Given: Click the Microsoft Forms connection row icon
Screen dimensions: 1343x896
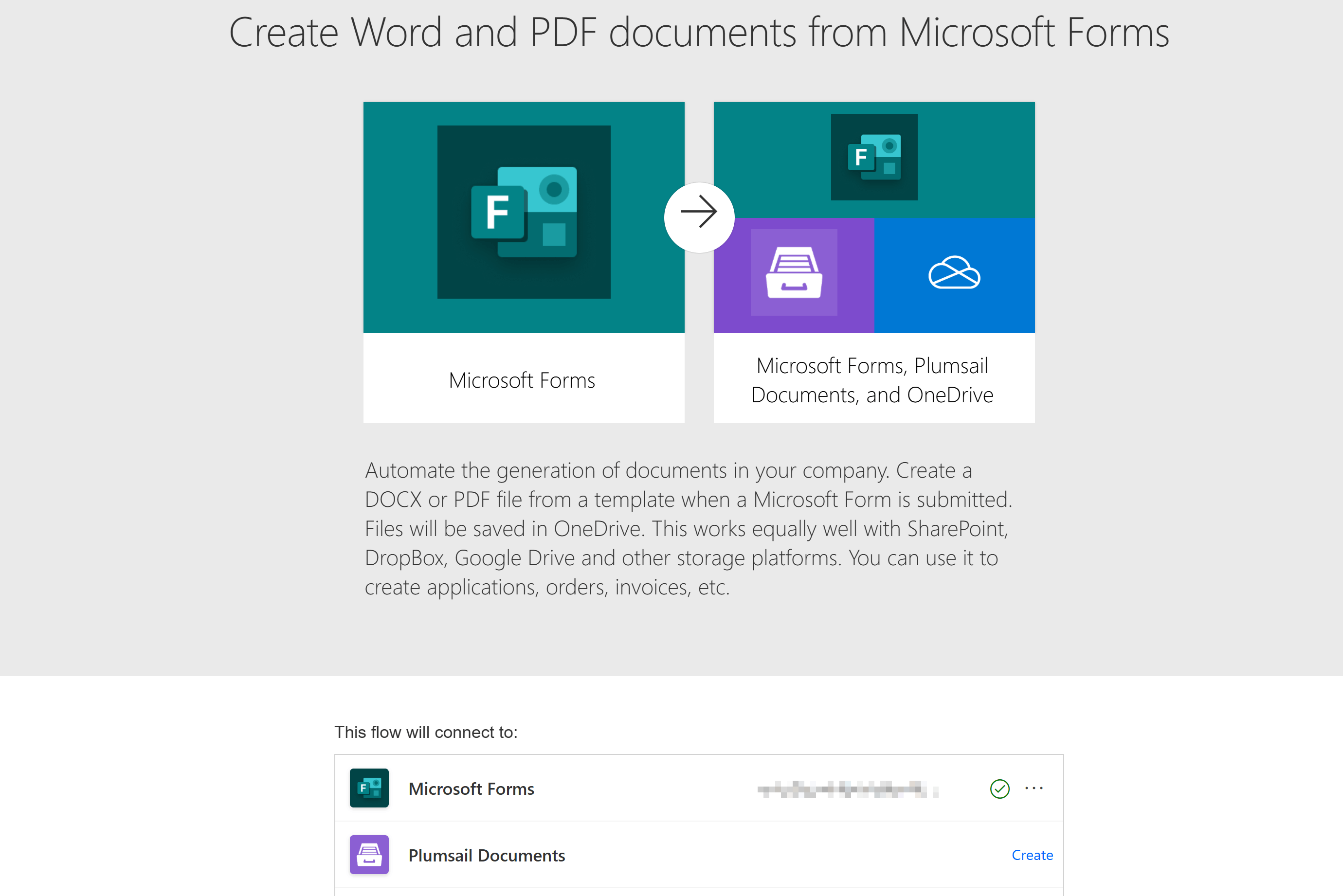Looking at the screenshot, I should (369, 788).
